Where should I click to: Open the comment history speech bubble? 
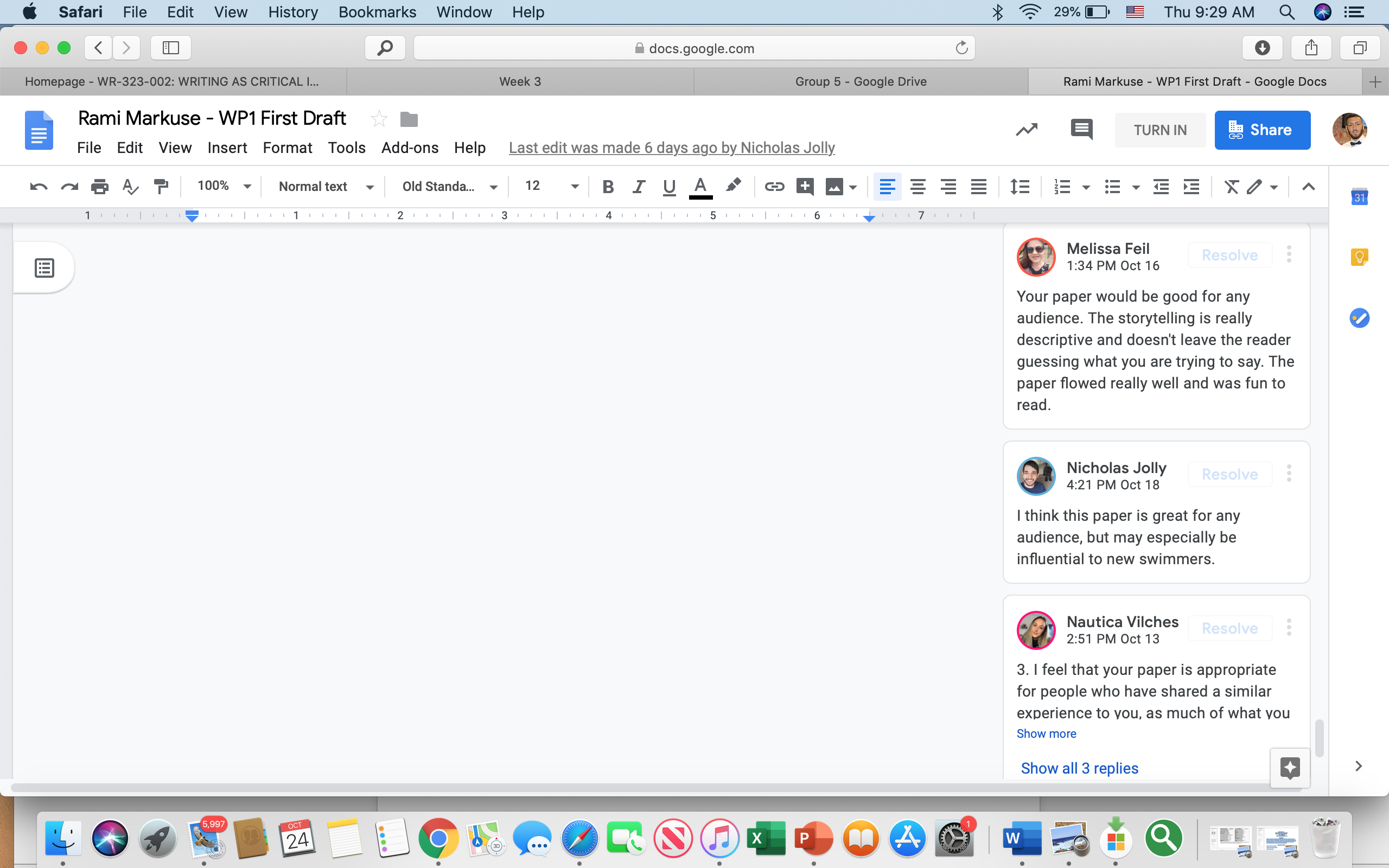pyautogui.click(x=1082, y=129)
